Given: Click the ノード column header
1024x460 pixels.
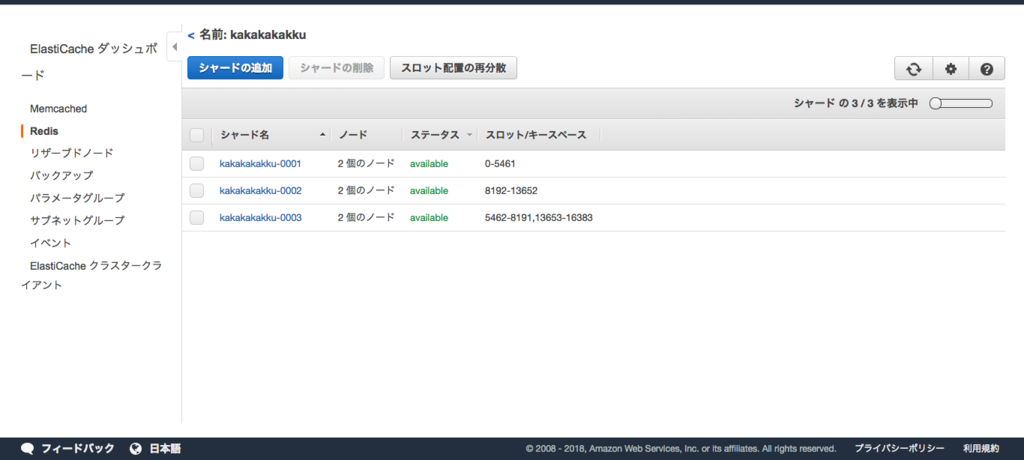Looking at the screenshot, I should coord(353,135).
